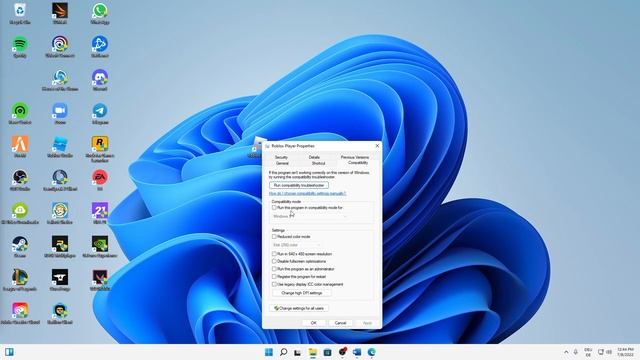Enable Run in 640 x 480 screen resolution
Viewport: 640px width, 360px height.
click(274, 254)
